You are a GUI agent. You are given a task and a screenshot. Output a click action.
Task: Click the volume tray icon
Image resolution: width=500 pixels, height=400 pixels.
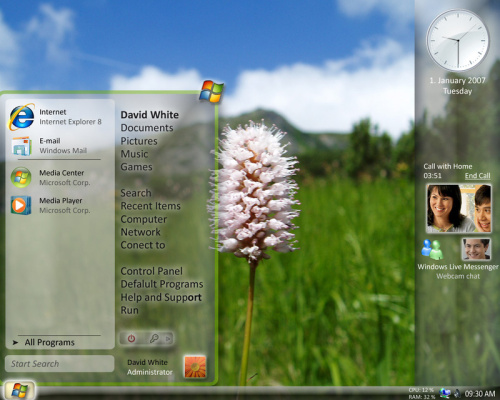click(x=458, y=394)
